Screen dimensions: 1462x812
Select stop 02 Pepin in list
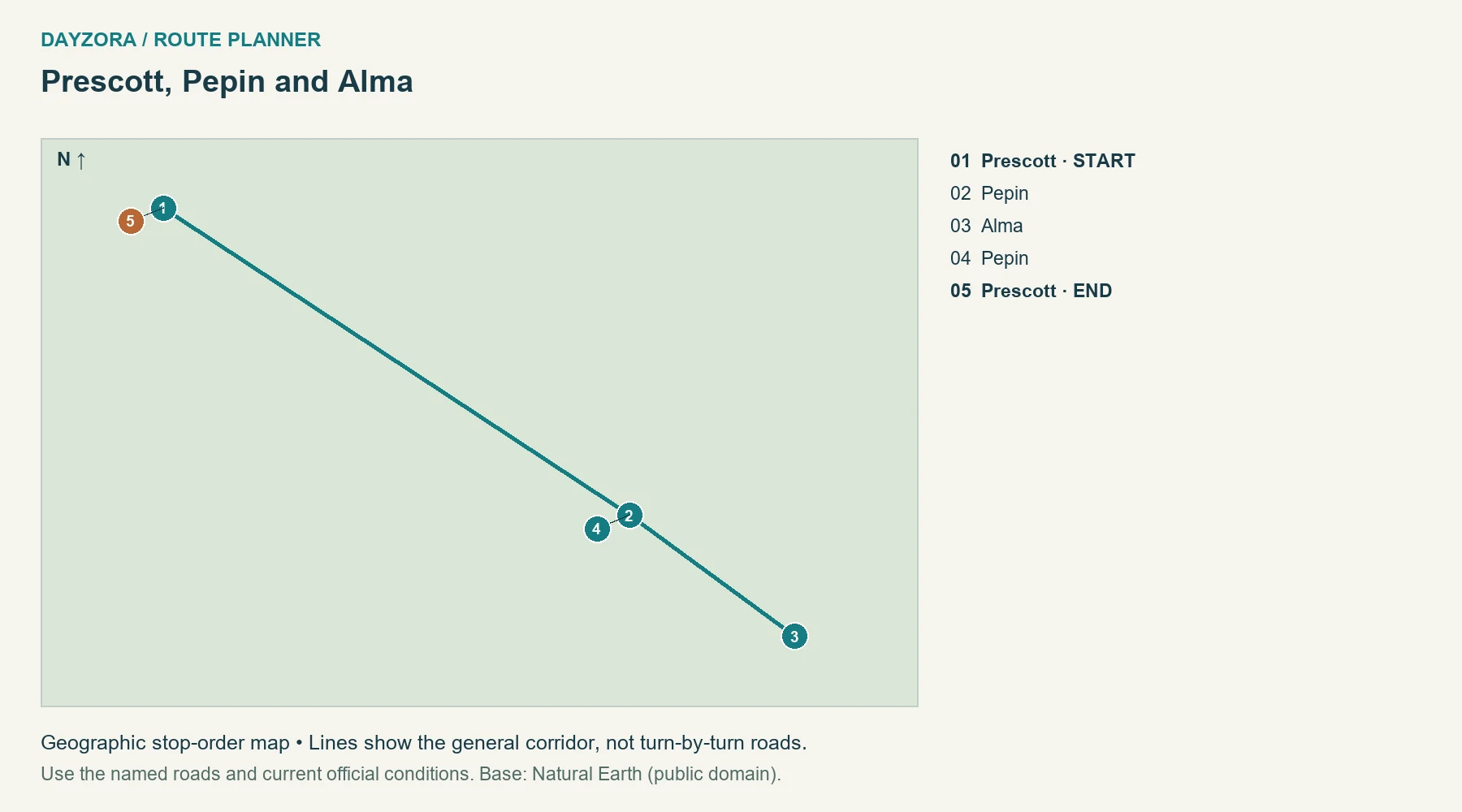[989, 193]
